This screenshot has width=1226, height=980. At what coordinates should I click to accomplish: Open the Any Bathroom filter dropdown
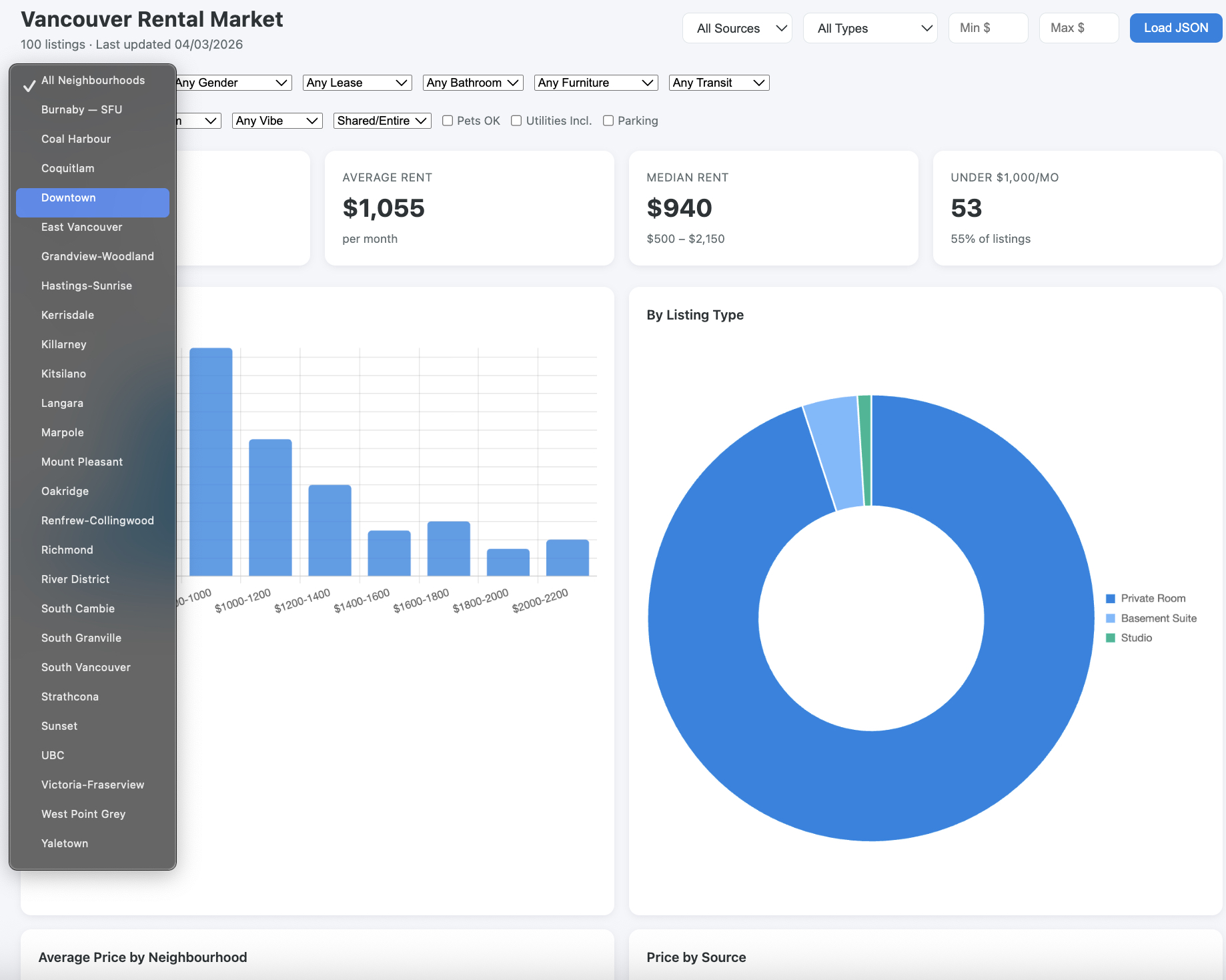point(473,83)
